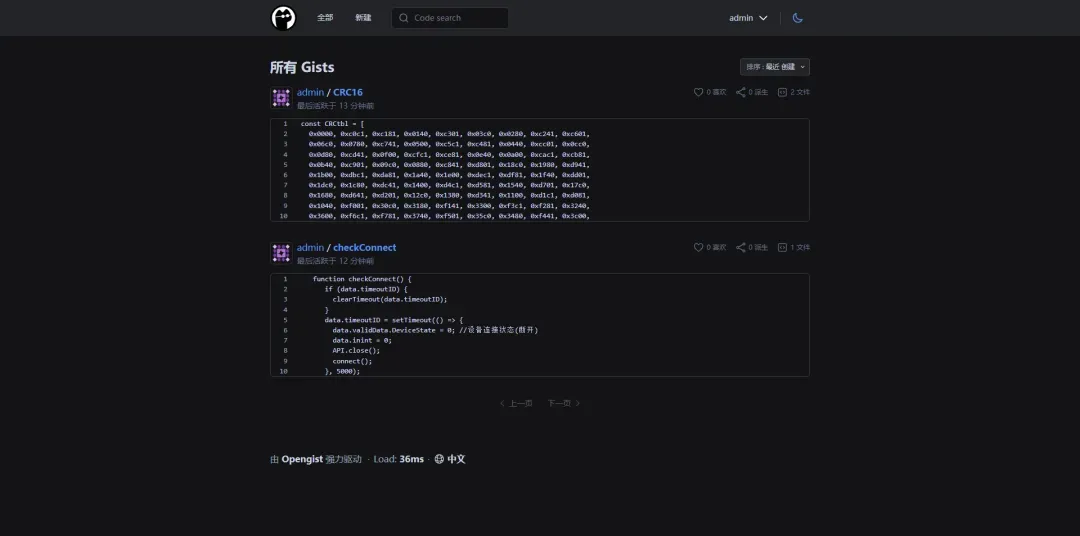The width and height of the screenshot is (1080, 536).
Task: Select 新建 to create a new gist
Action: point(363,18)
